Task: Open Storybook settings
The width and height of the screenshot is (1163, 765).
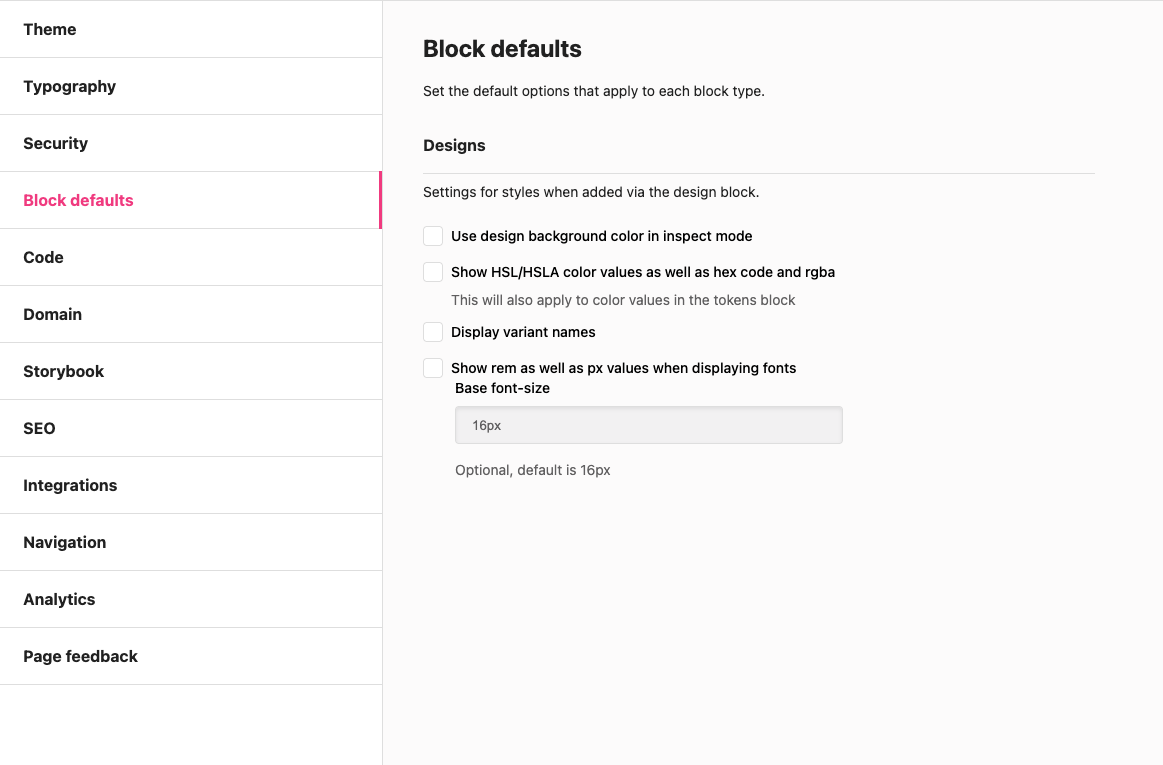Action: pos(191,372)
